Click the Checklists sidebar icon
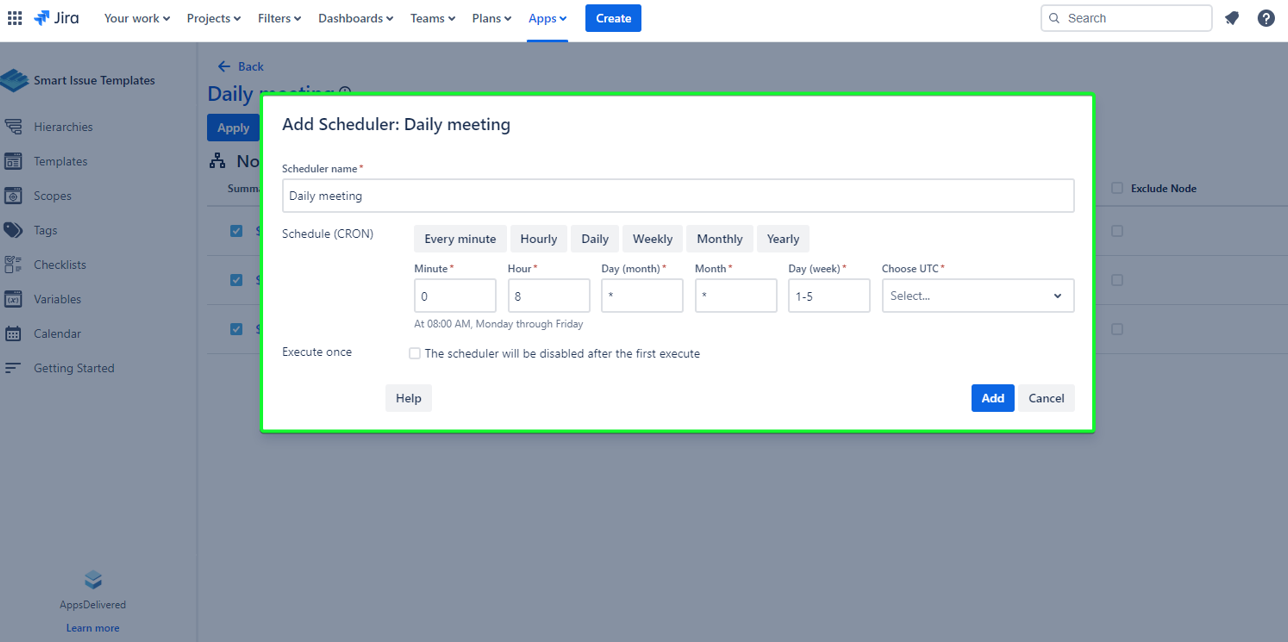This screenshot has height=642, width=1288. (13, 265)
